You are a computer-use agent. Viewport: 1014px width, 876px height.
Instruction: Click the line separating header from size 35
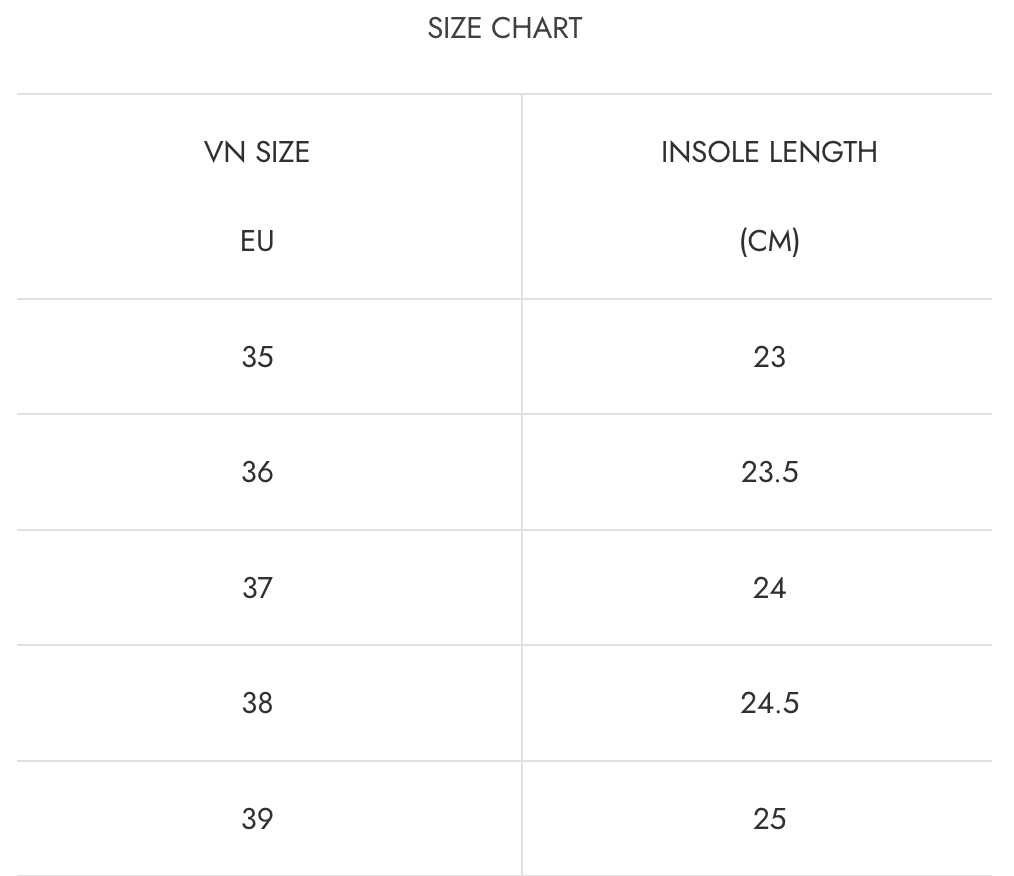pyautogui.click(x=504, y=299)
